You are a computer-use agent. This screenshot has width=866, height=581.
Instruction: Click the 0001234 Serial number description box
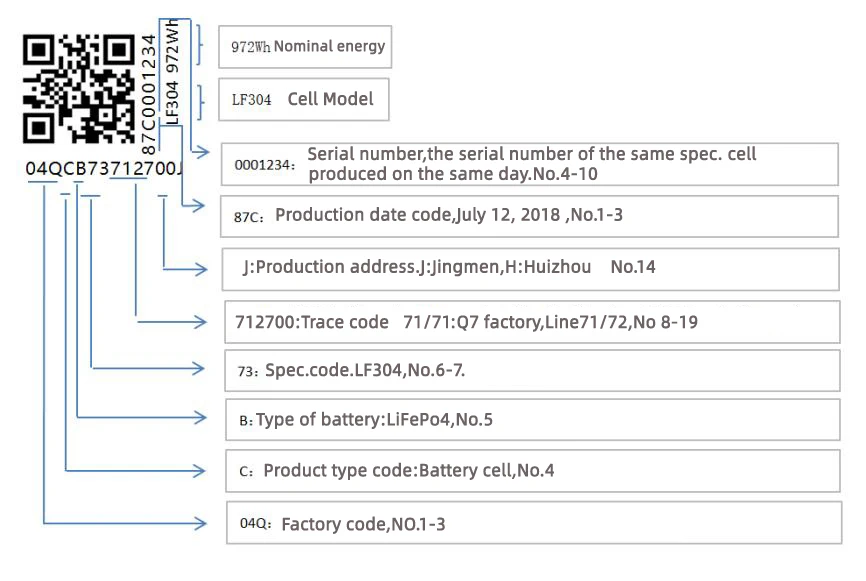(529, 164)
